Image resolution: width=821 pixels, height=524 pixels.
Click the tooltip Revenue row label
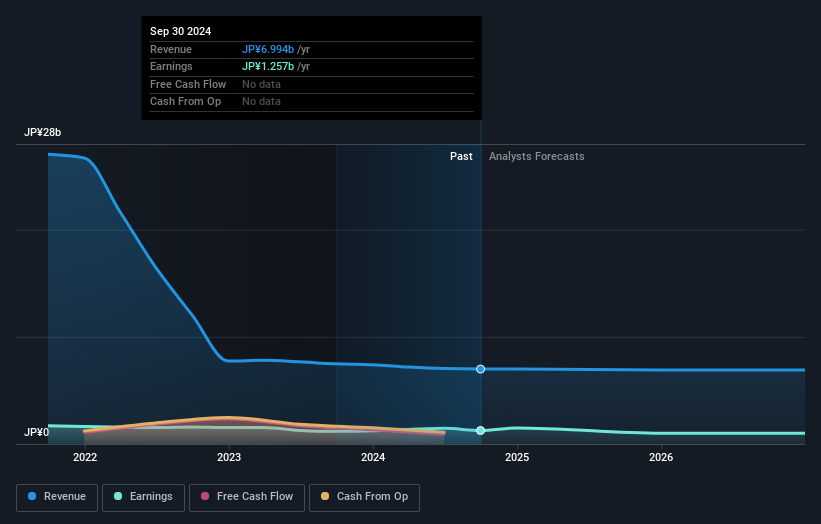(171, 49)
